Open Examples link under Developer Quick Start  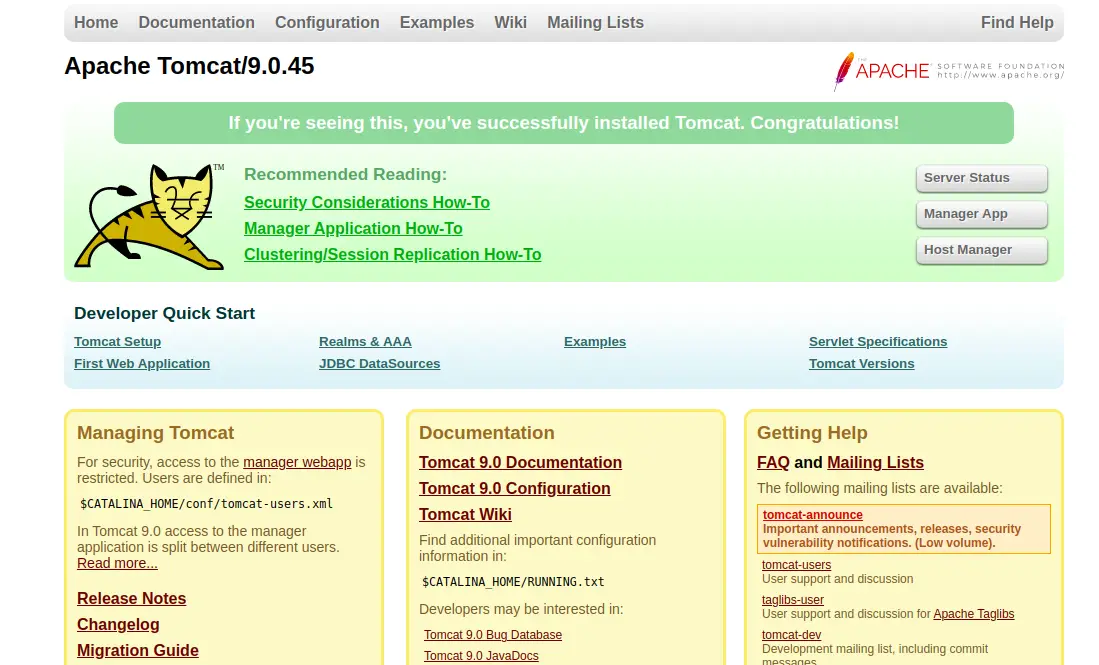click(595, 342)
